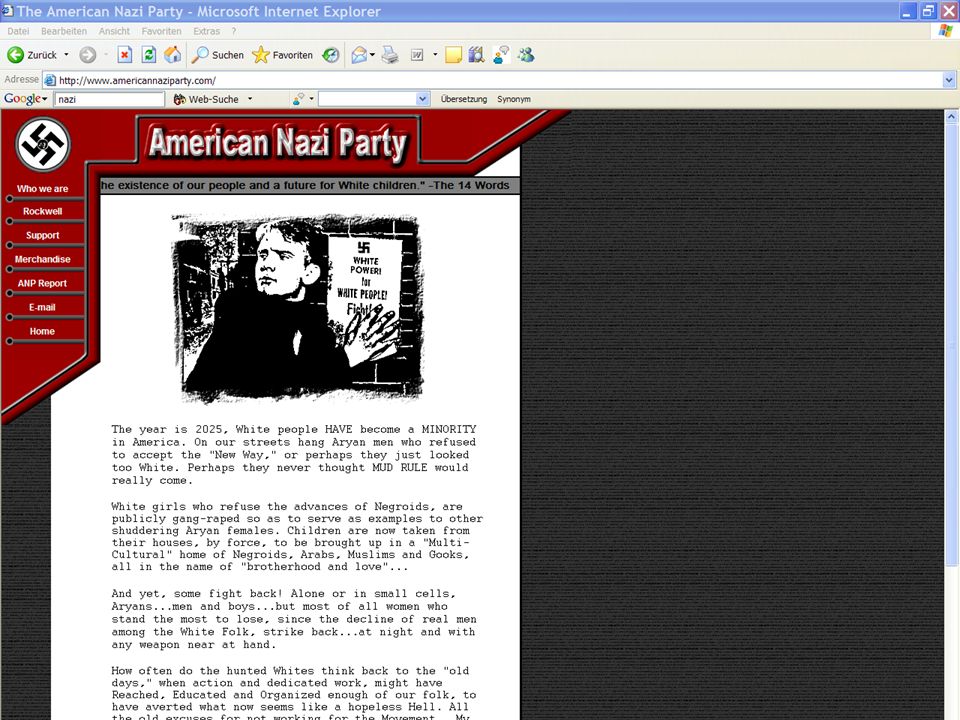960x720 pixels.
Task: Click the Messenger two-people icon
Action: (525, 55)
